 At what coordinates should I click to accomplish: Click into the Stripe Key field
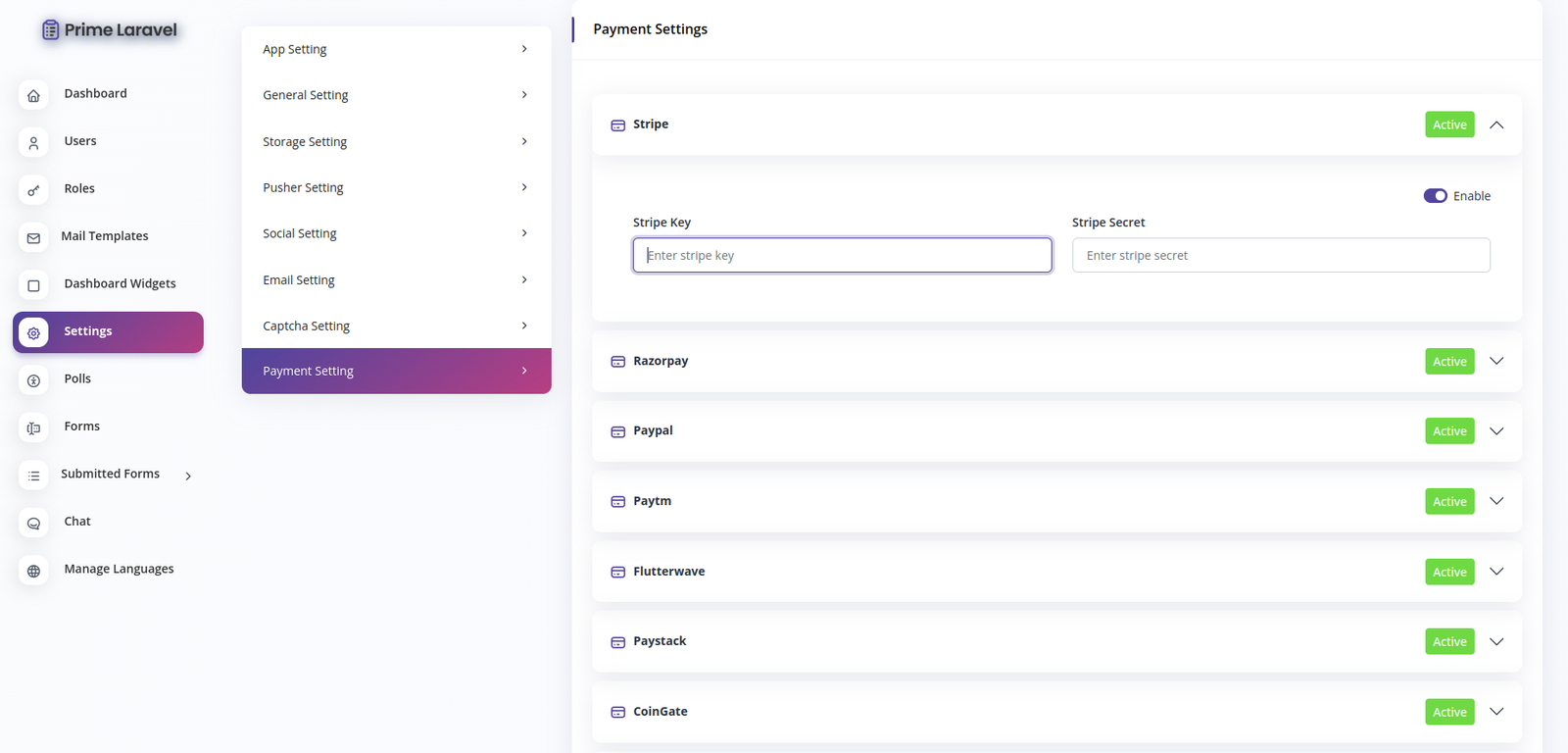tap(842, 255)
